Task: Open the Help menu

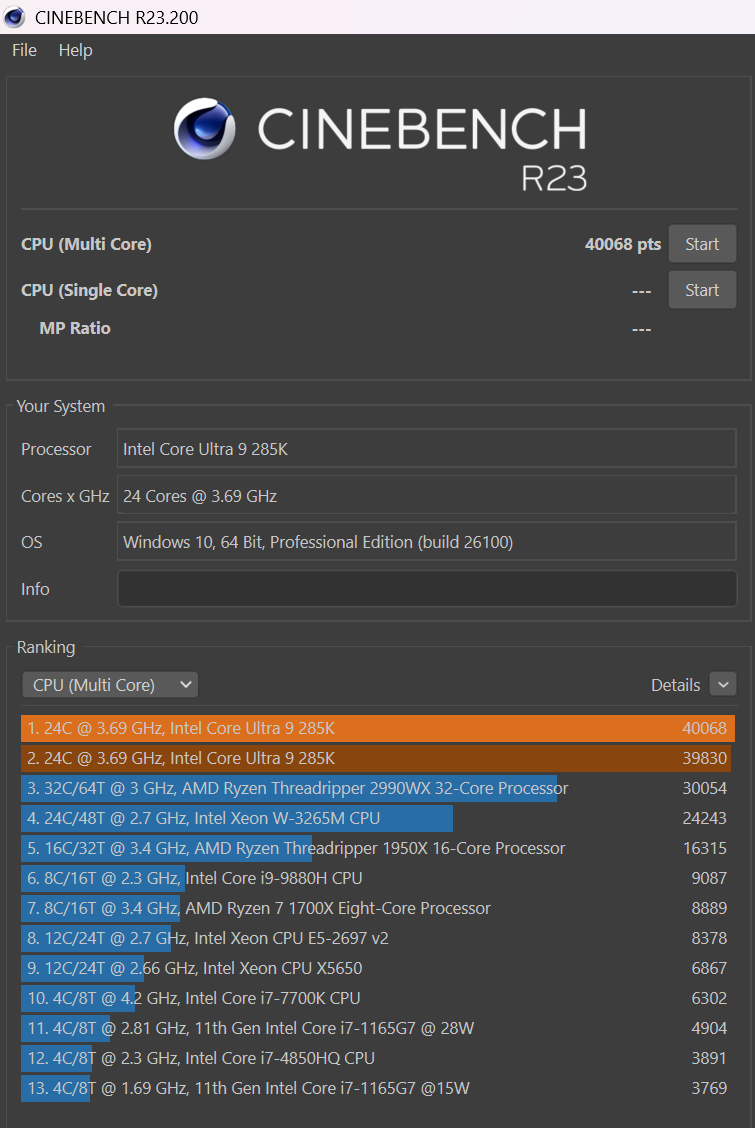Action: [75, 50]
